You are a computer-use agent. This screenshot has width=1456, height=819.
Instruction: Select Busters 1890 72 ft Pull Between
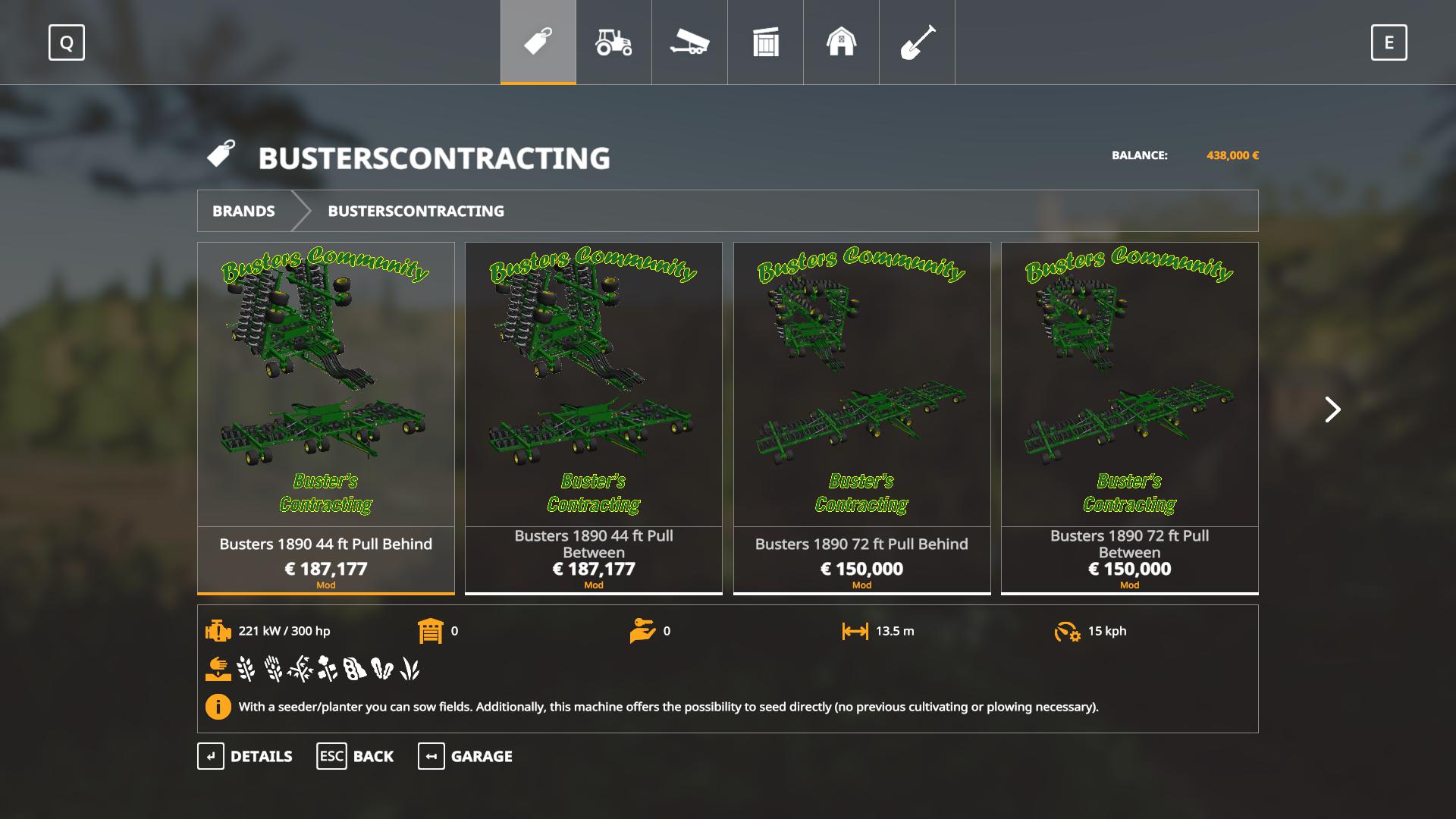coord(1130,418)
